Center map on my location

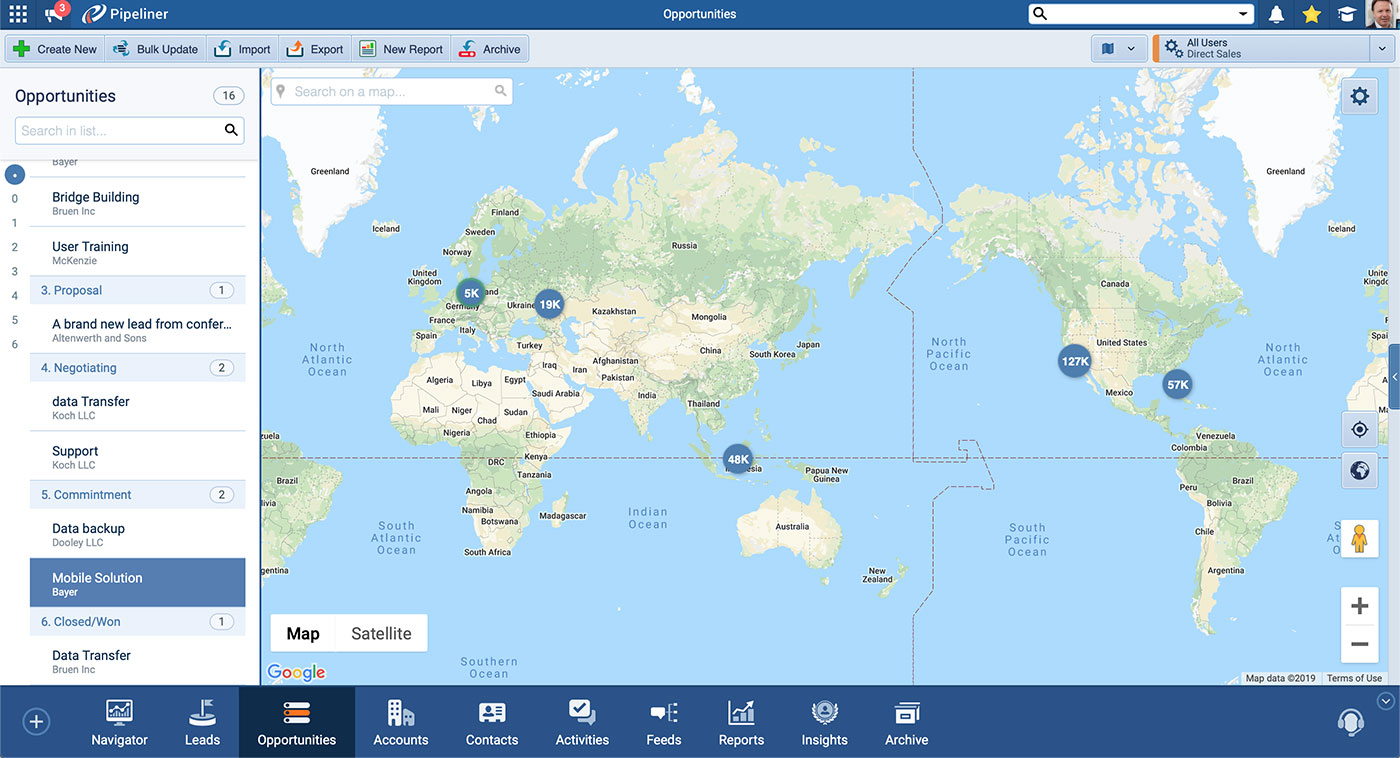point(1359,430)
